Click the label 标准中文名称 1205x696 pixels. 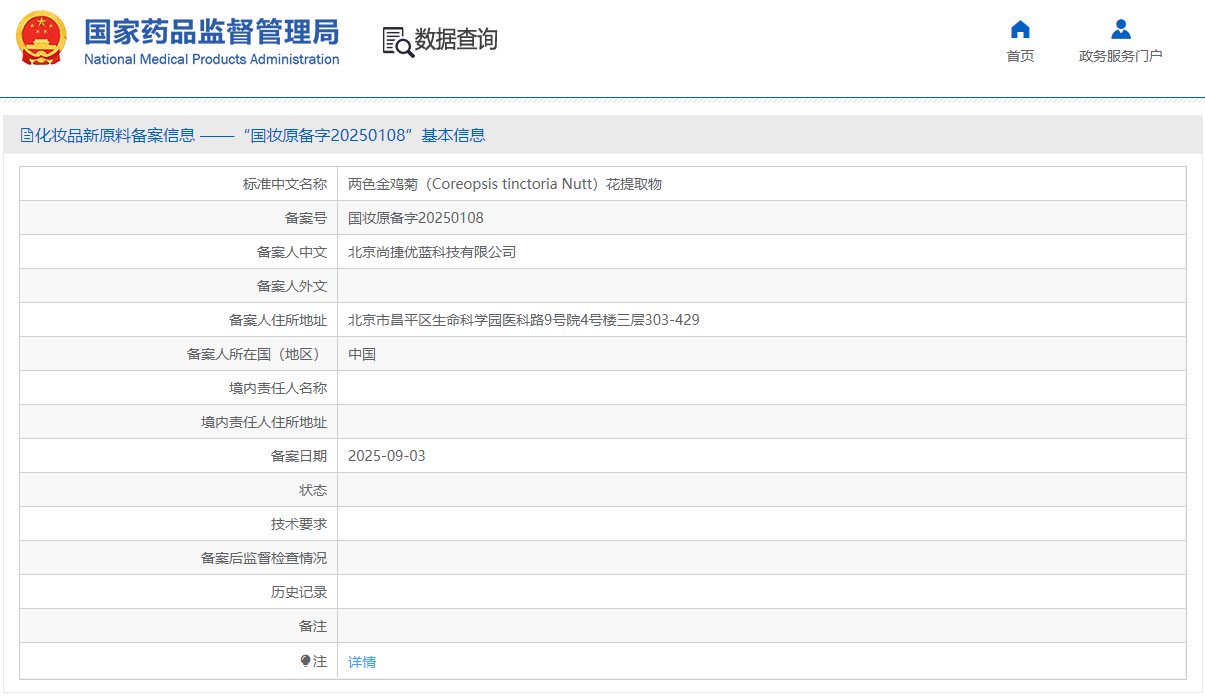(285, 184)
